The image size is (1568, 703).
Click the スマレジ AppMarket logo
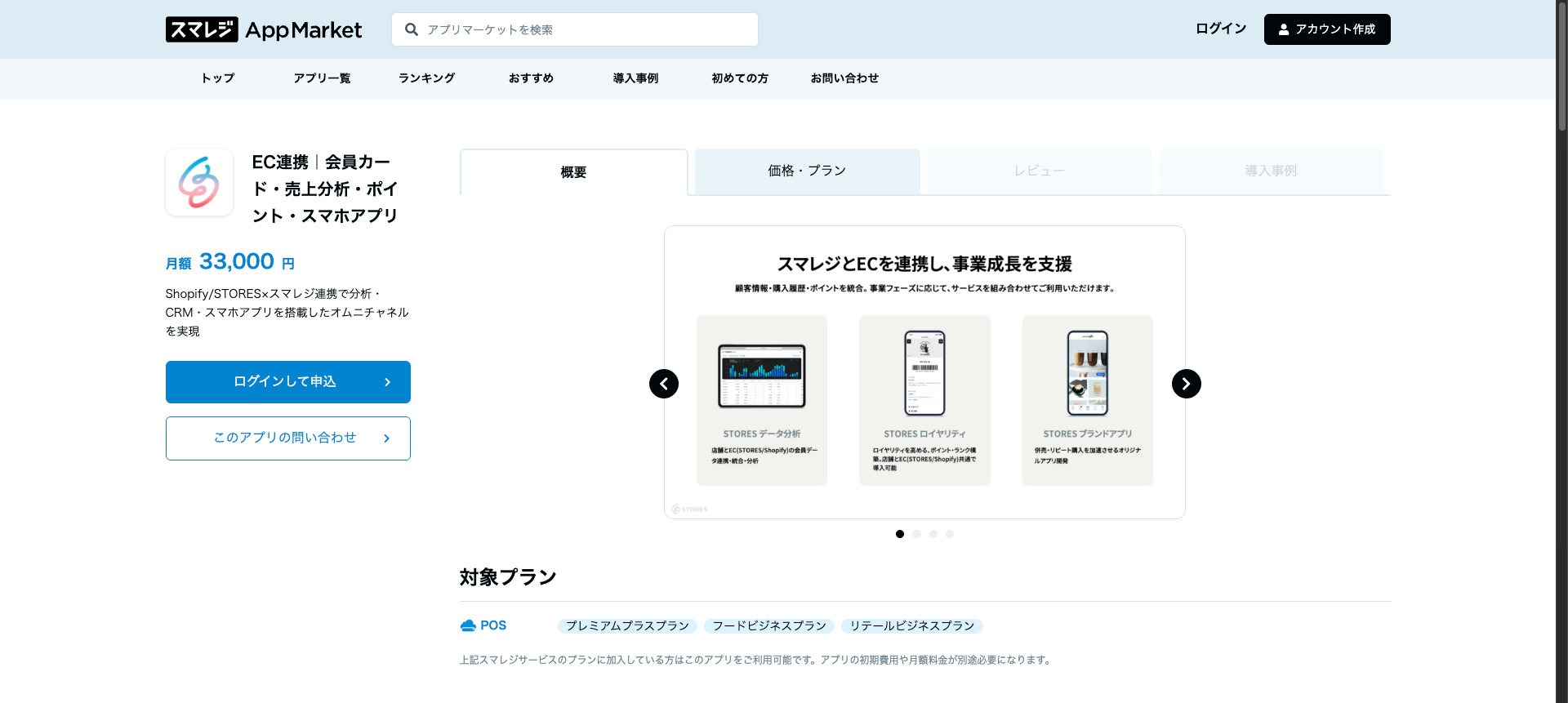[263, 29]
